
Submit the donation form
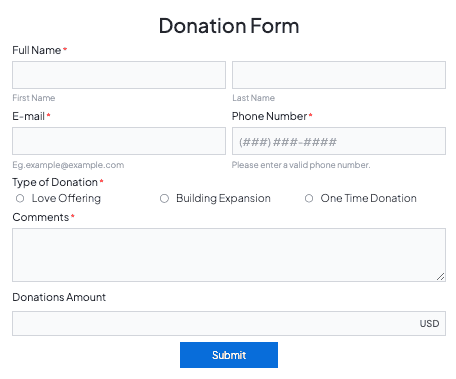[229, 355]
